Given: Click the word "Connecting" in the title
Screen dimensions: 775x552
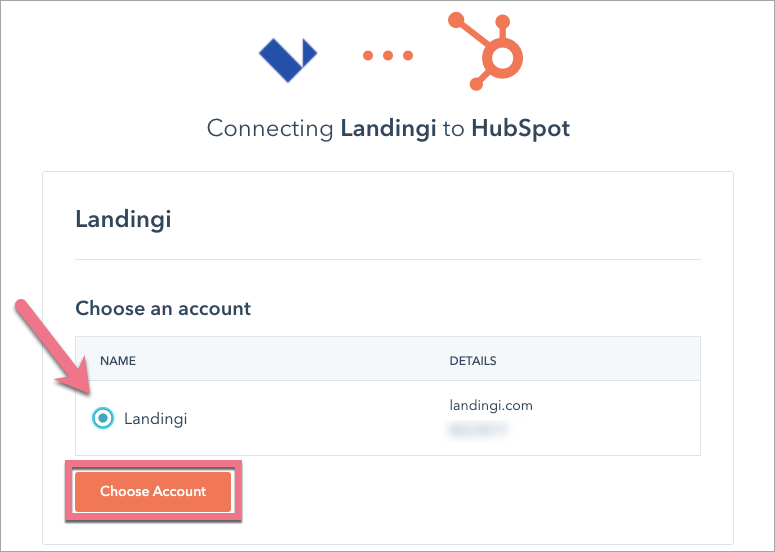Looking at the screenshot, I should click(270, 129).
